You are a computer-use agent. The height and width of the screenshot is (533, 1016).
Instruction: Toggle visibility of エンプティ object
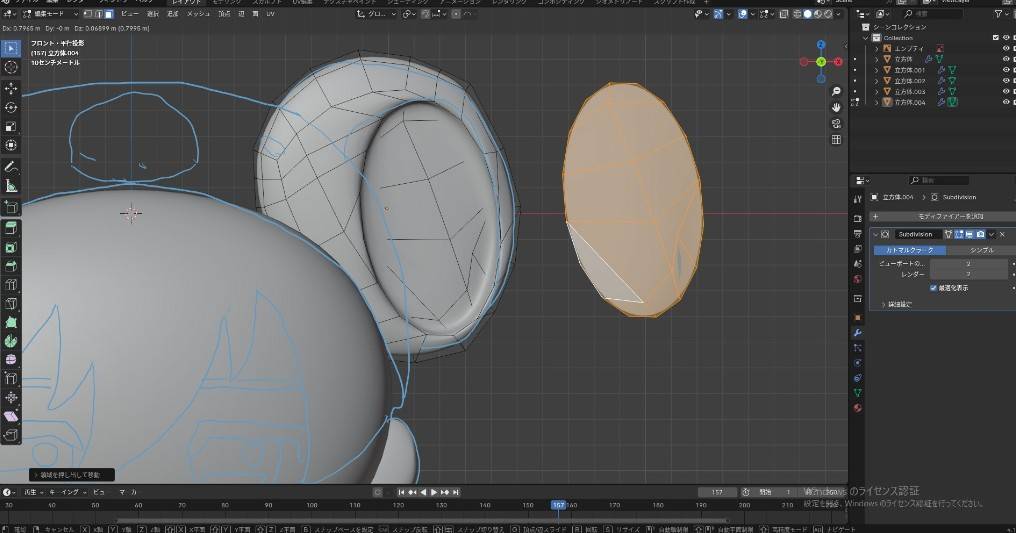[1006, 48]
